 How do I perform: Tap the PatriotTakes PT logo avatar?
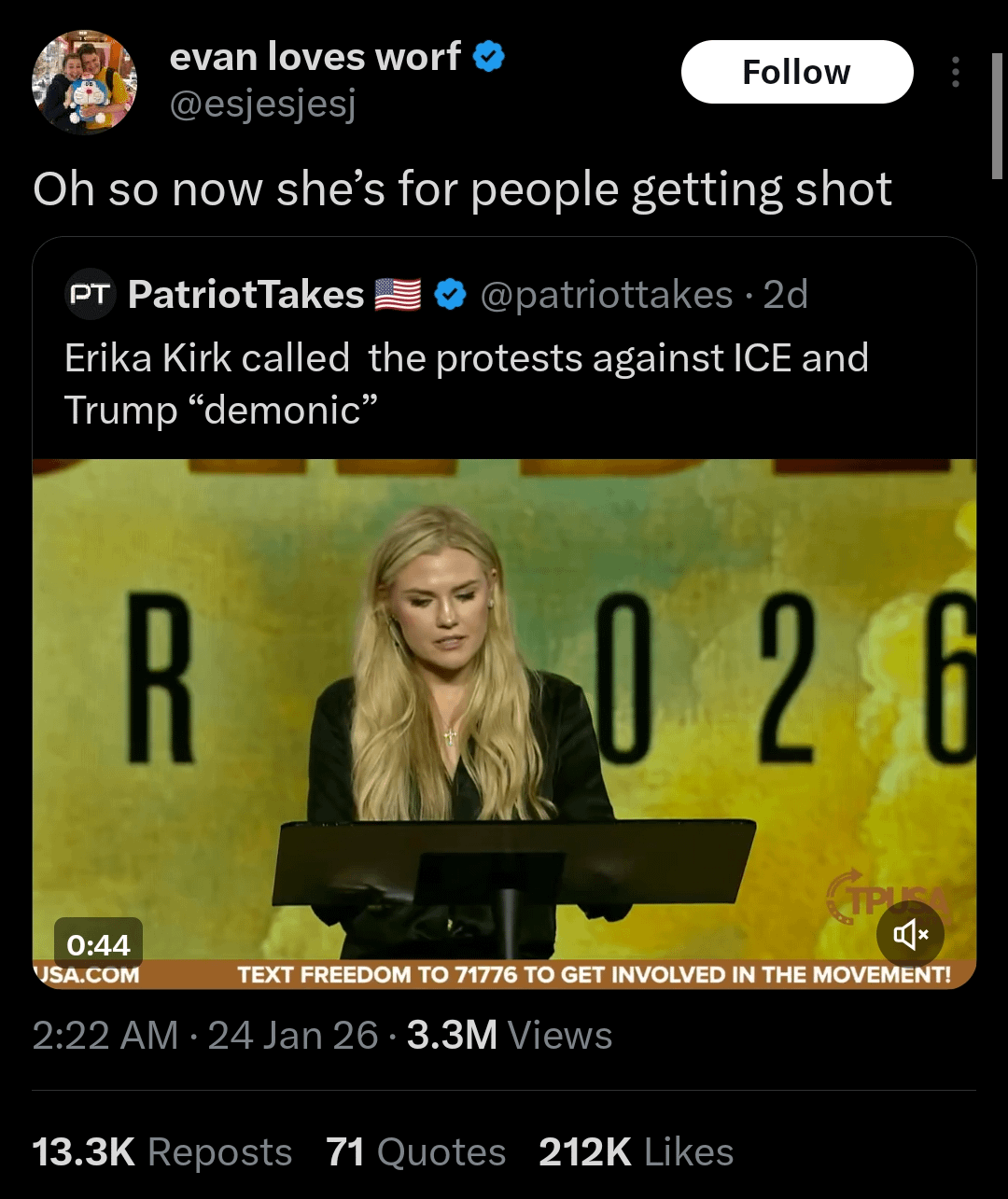[91, 295]
